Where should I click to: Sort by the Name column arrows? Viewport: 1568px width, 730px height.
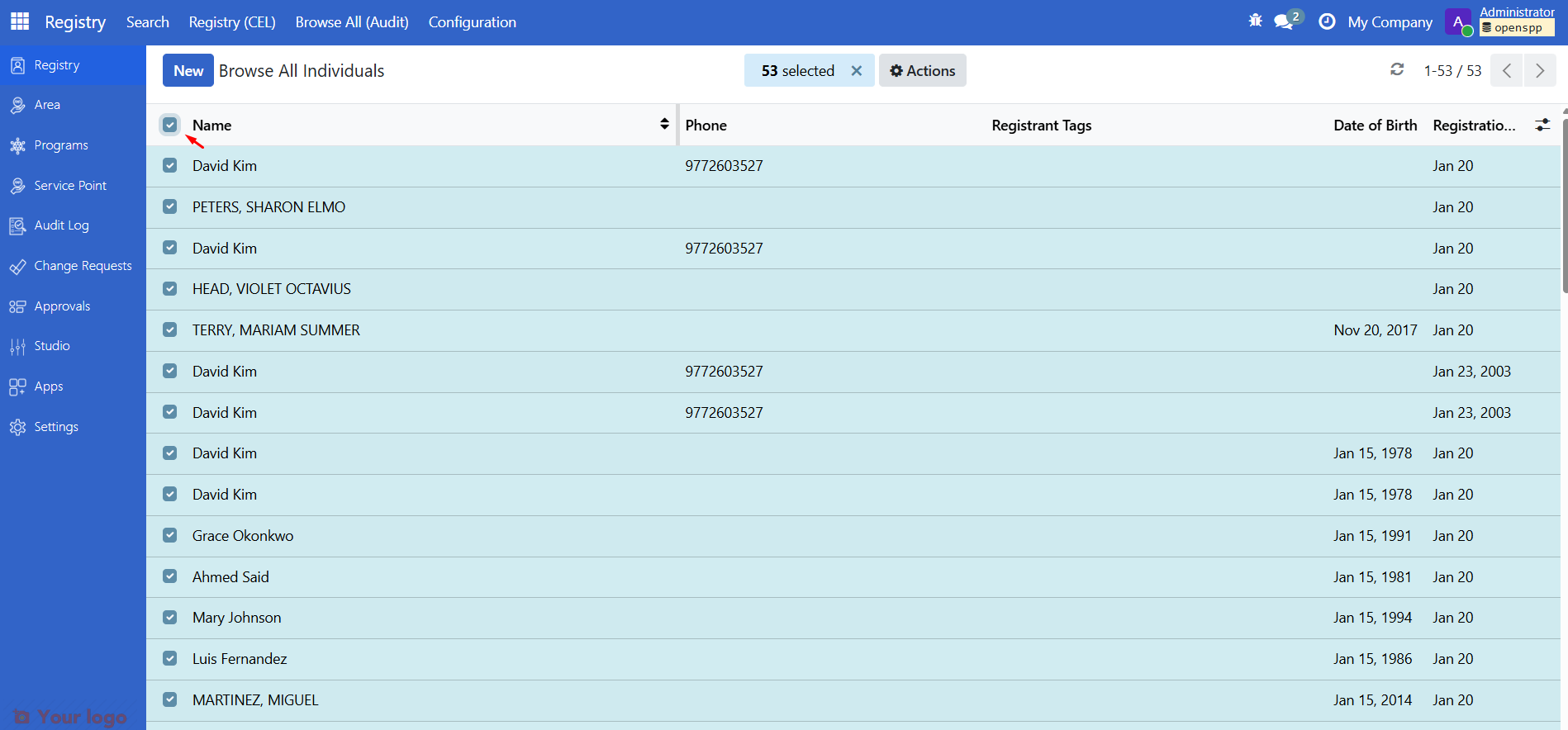664,124
